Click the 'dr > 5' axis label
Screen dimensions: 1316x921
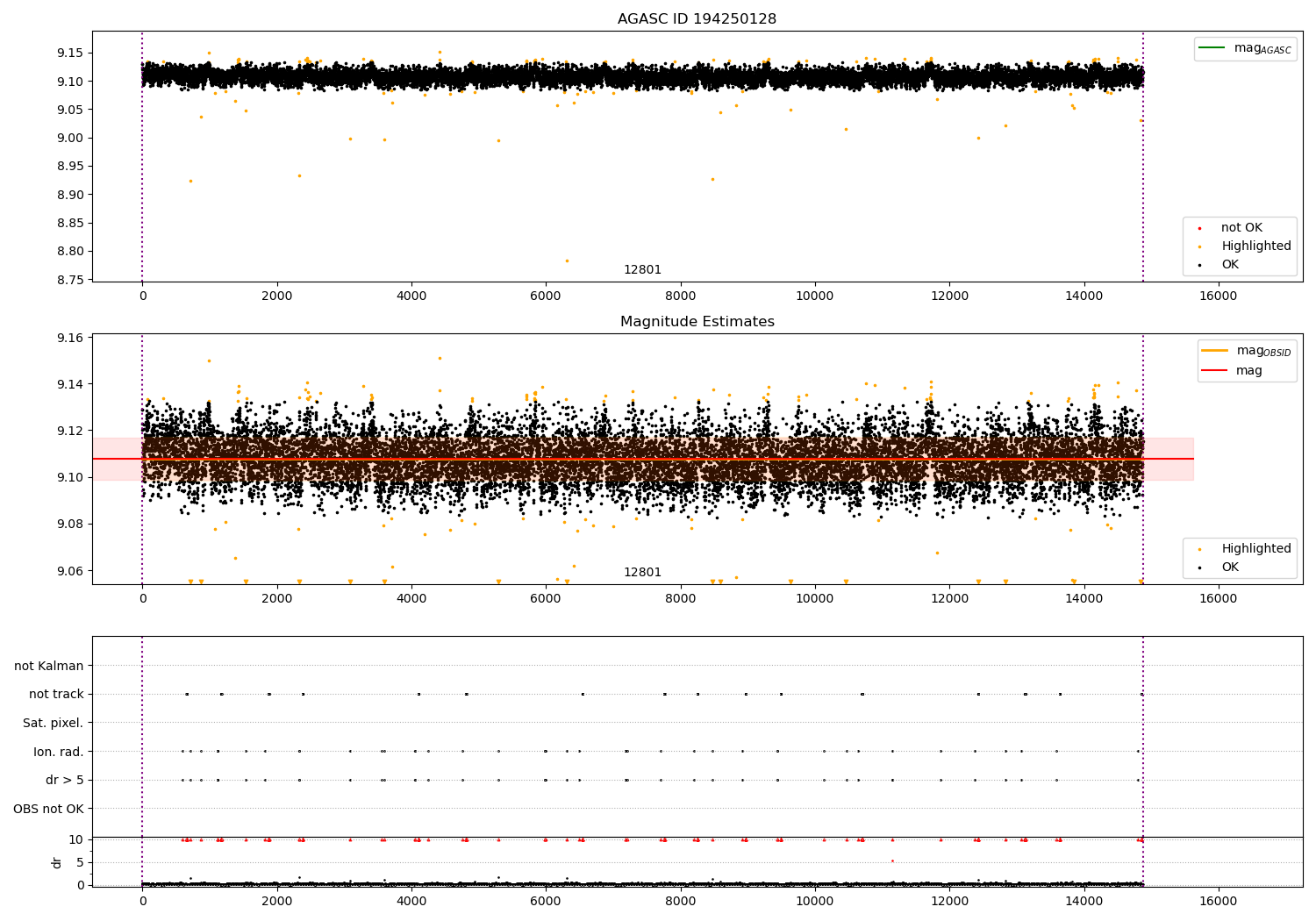pos(65,780)
